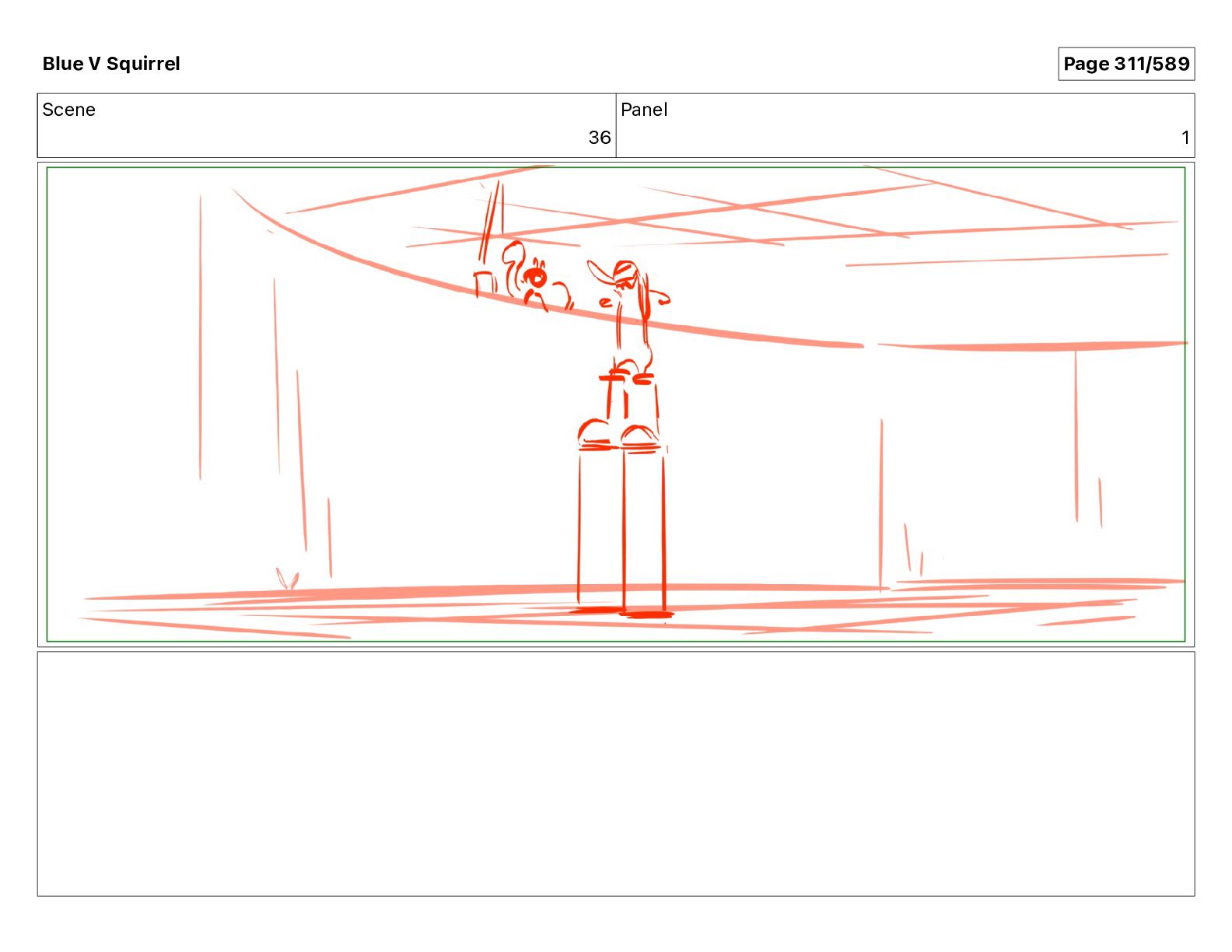Click the 'Blue V Squirrel' project title
1232x952 pixels.
point(111,64)
